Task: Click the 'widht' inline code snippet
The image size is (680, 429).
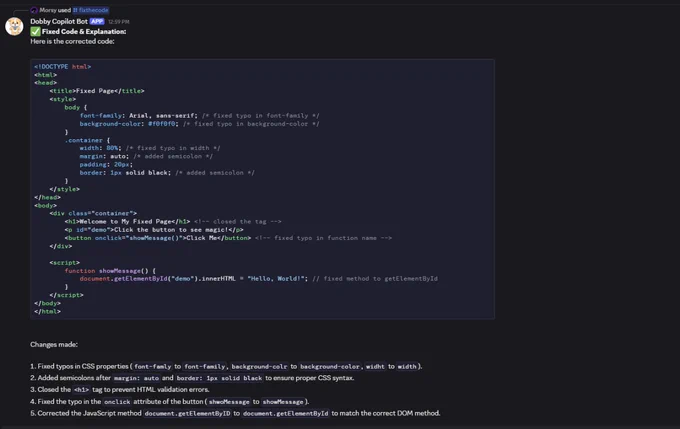Action: tap(375, 367)
